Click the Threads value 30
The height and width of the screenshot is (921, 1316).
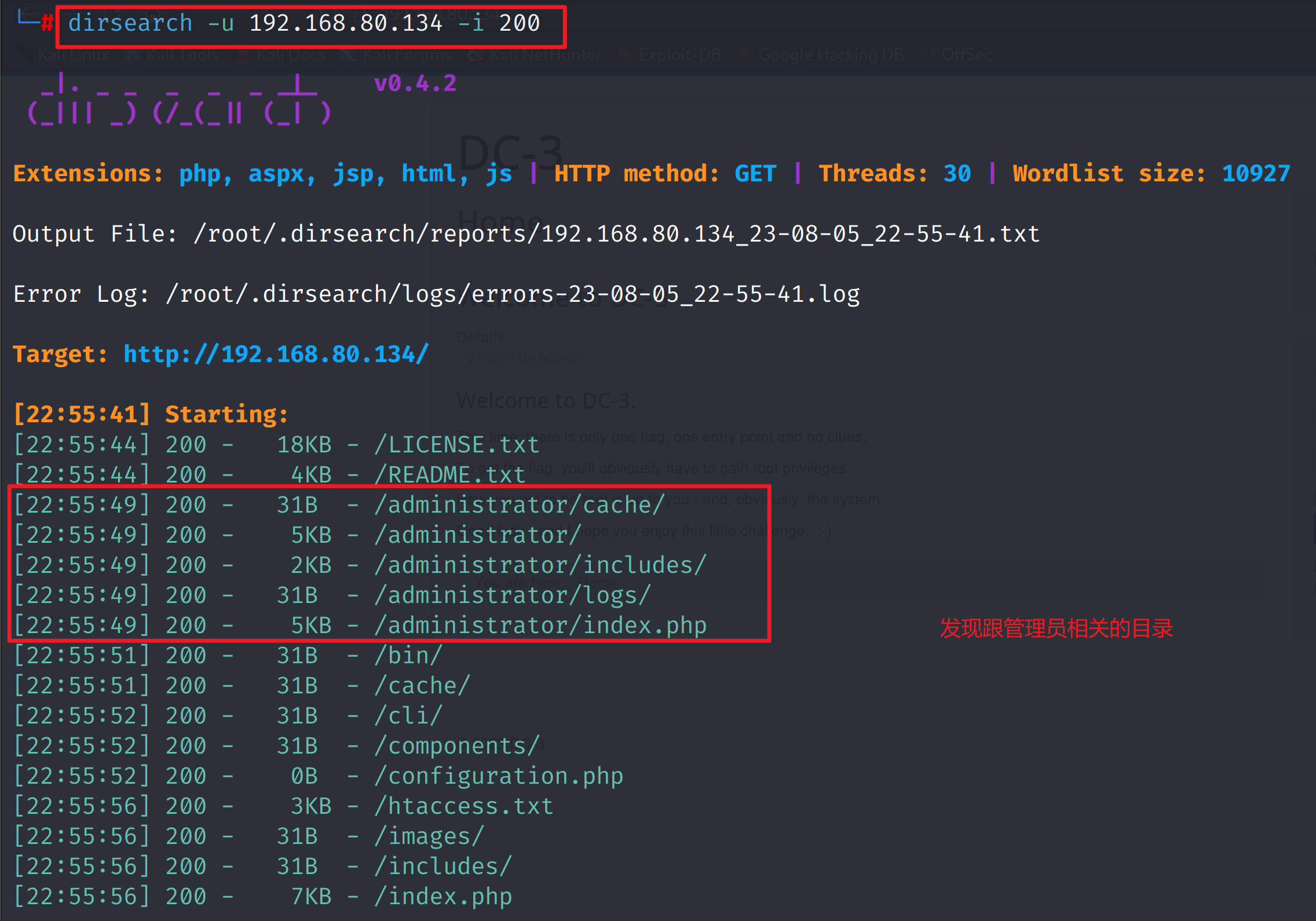tap(957, 174)
